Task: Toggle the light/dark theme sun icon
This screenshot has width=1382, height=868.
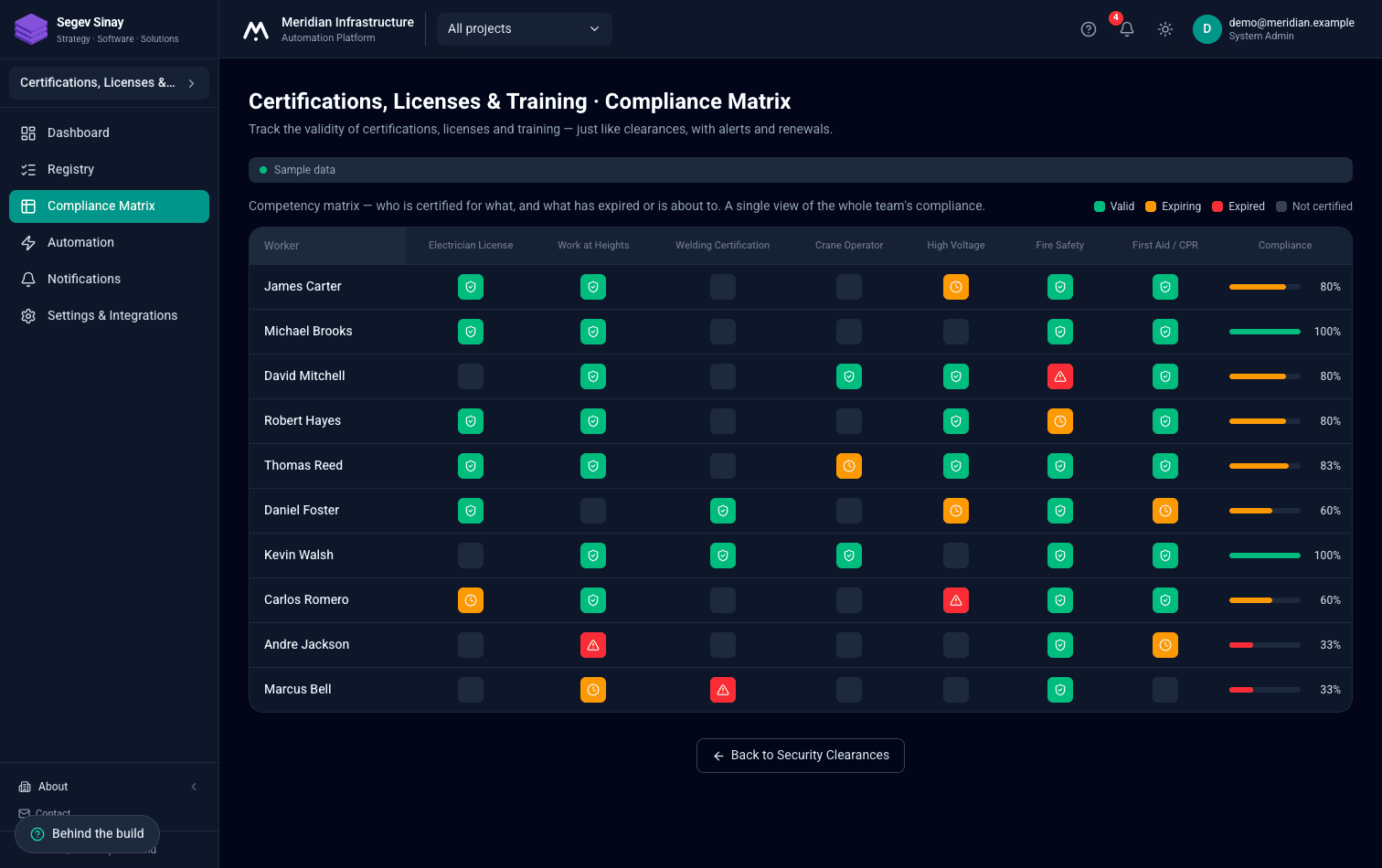Action: coord(1165,29)
